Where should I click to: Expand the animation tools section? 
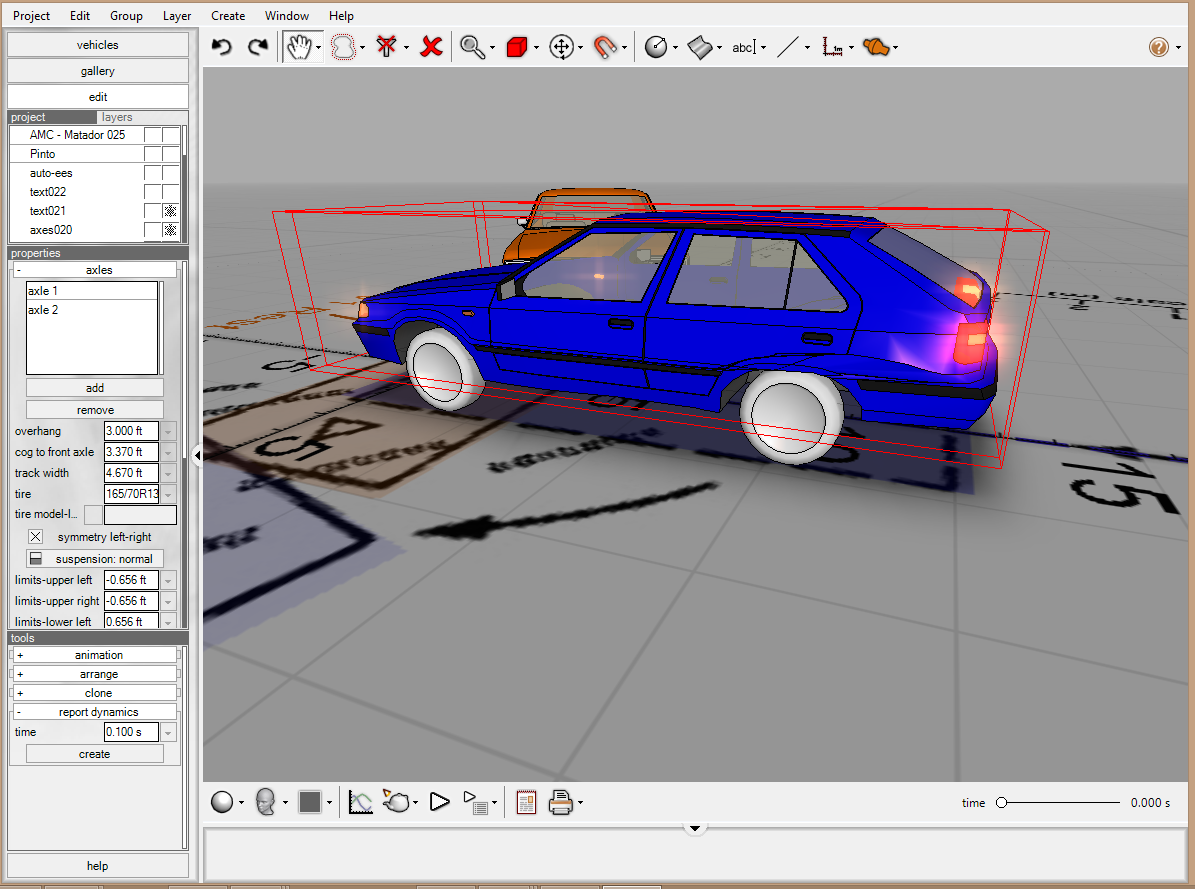click(x=95, y=655)
